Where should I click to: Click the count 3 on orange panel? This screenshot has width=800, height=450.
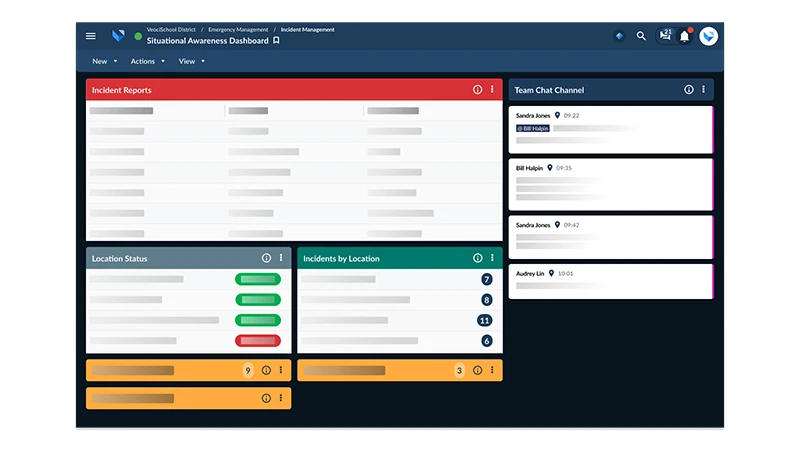tap(459, 370)
